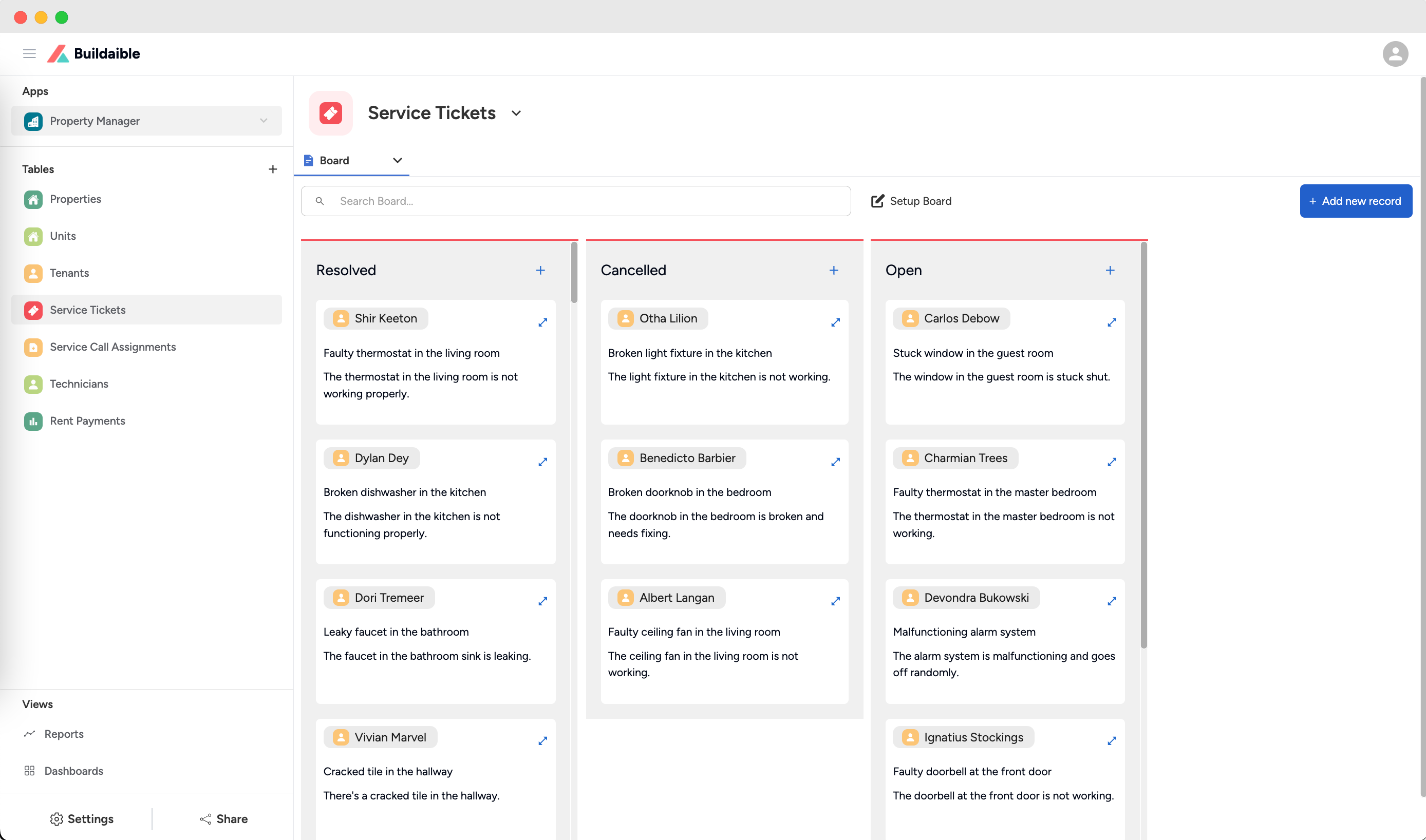Expand Albert Langan ticket card
The height and width of the screenshot is (840, 1426).
tap(835, 601)
